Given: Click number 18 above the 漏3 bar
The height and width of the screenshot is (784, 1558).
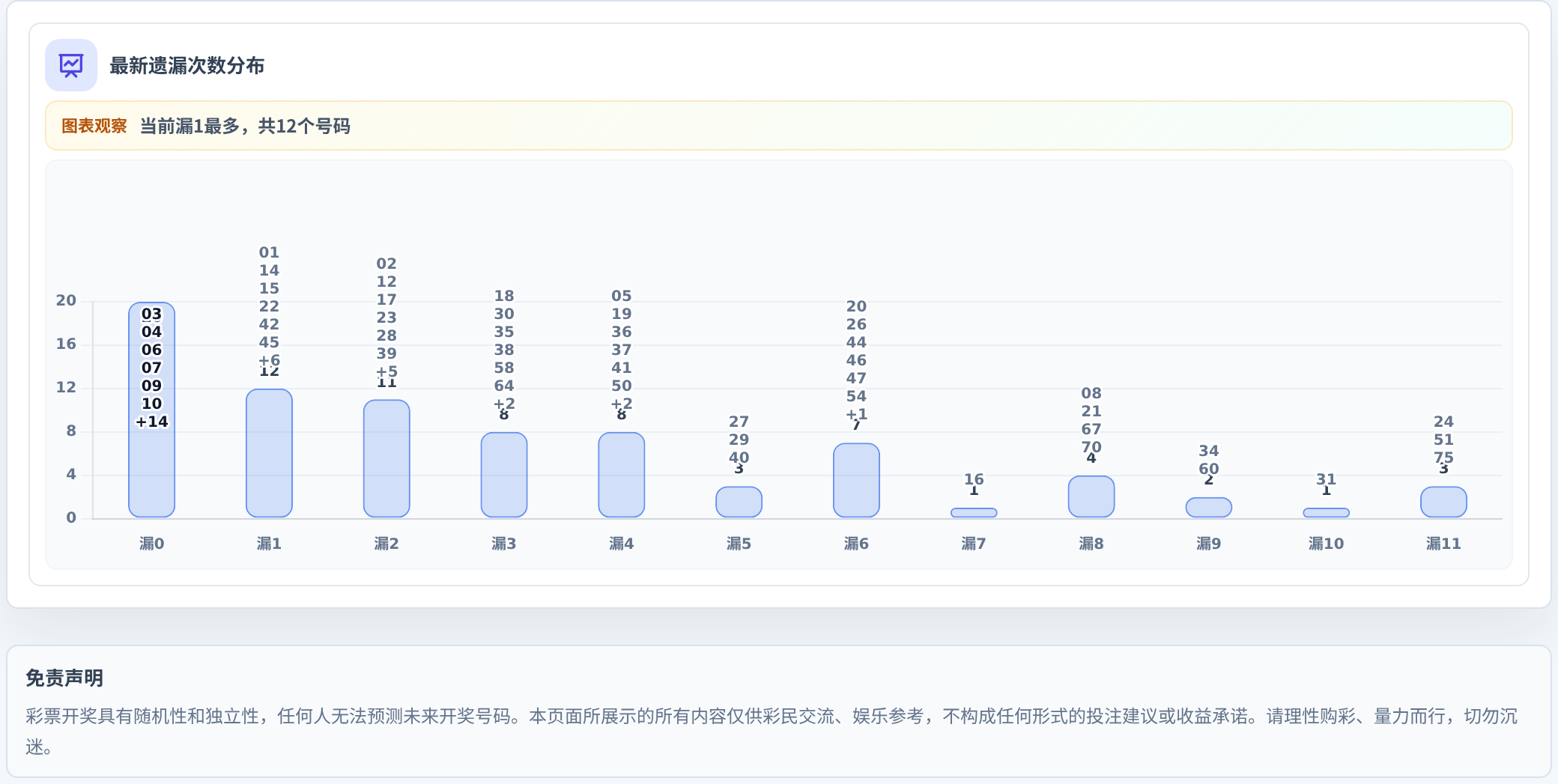Looking at the screenshot, I should click(504, 296).
